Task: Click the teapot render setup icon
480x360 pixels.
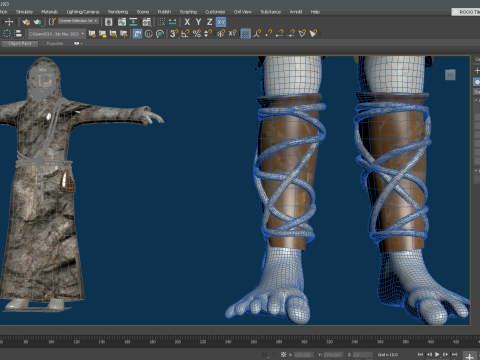Action: point(26,22)
